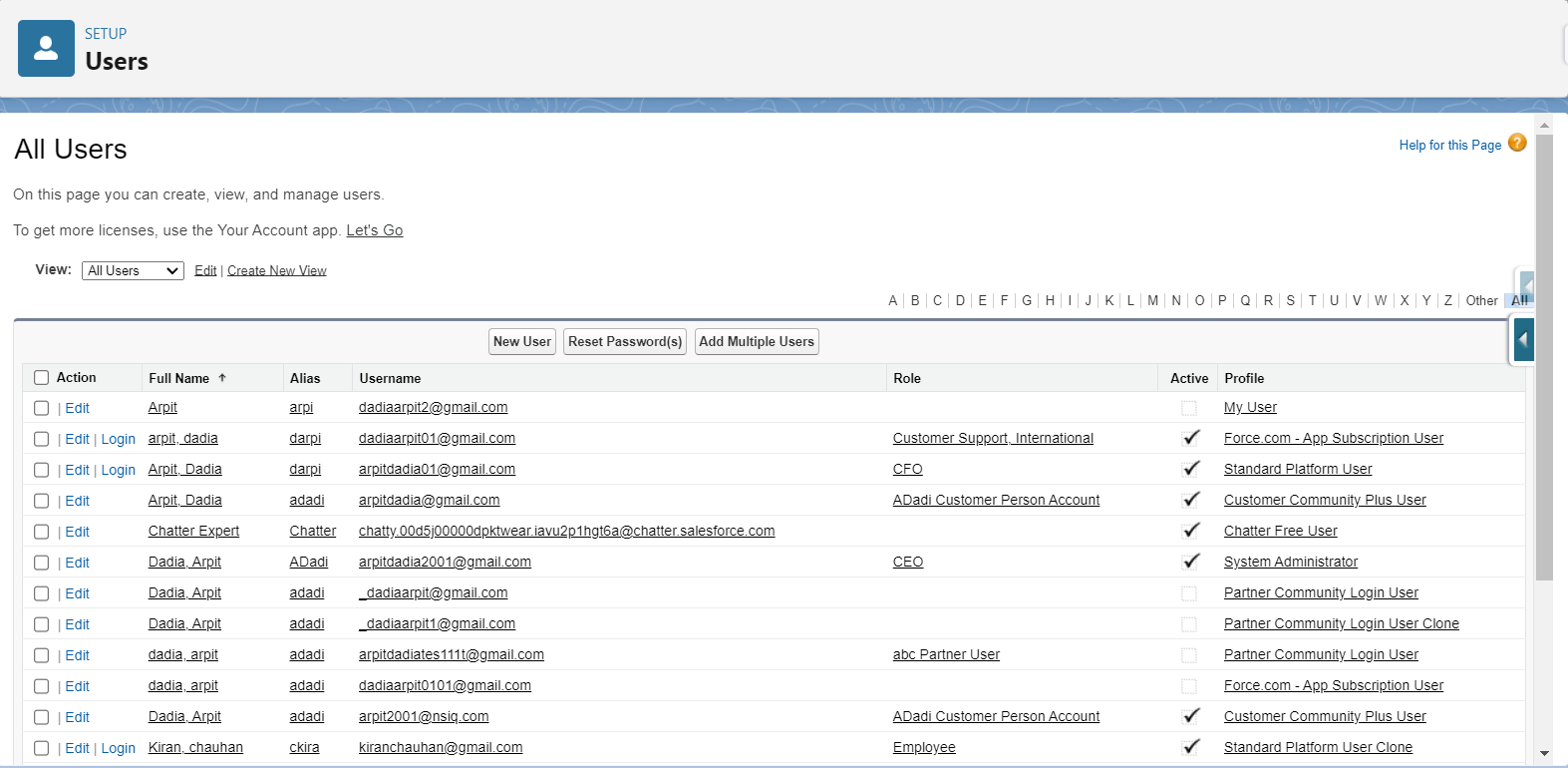Open the System Administrator profile link
The width and height of the screenshot is (1568, 768).
coord(1290,562)
